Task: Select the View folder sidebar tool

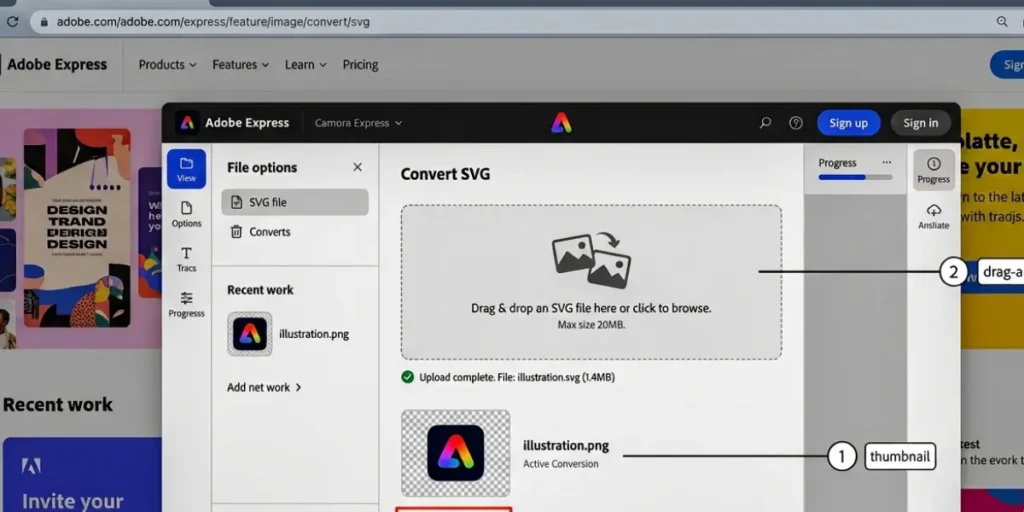Action: 186,169
